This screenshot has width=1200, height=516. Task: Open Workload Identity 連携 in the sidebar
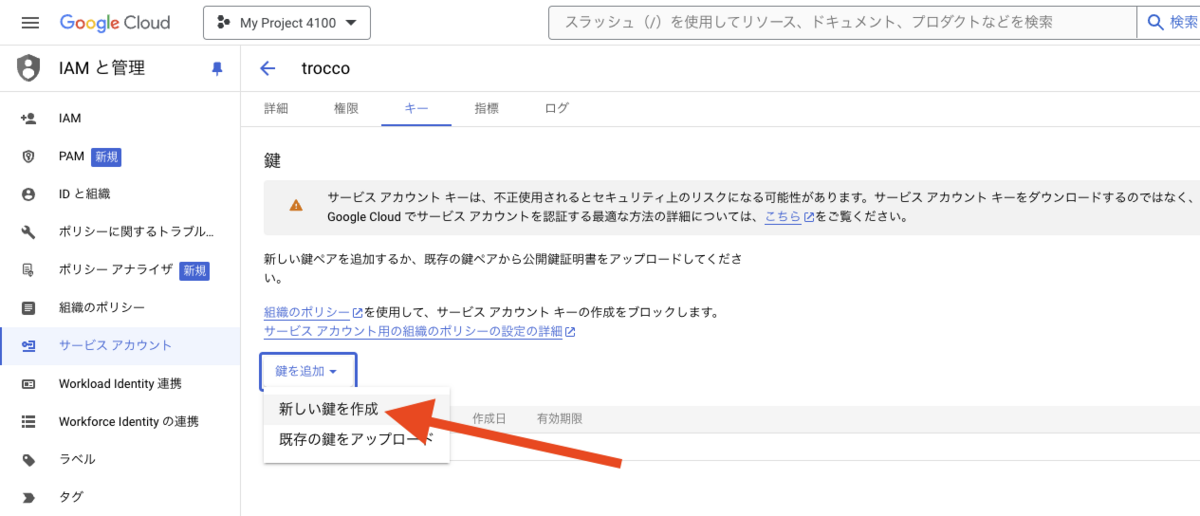pyautogui.click(x=120, y=383)
